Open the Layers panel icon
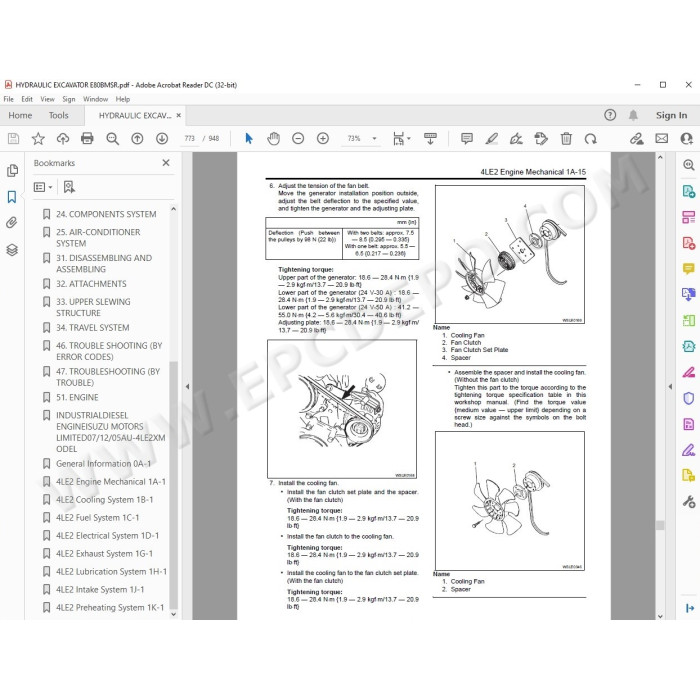 12,250
